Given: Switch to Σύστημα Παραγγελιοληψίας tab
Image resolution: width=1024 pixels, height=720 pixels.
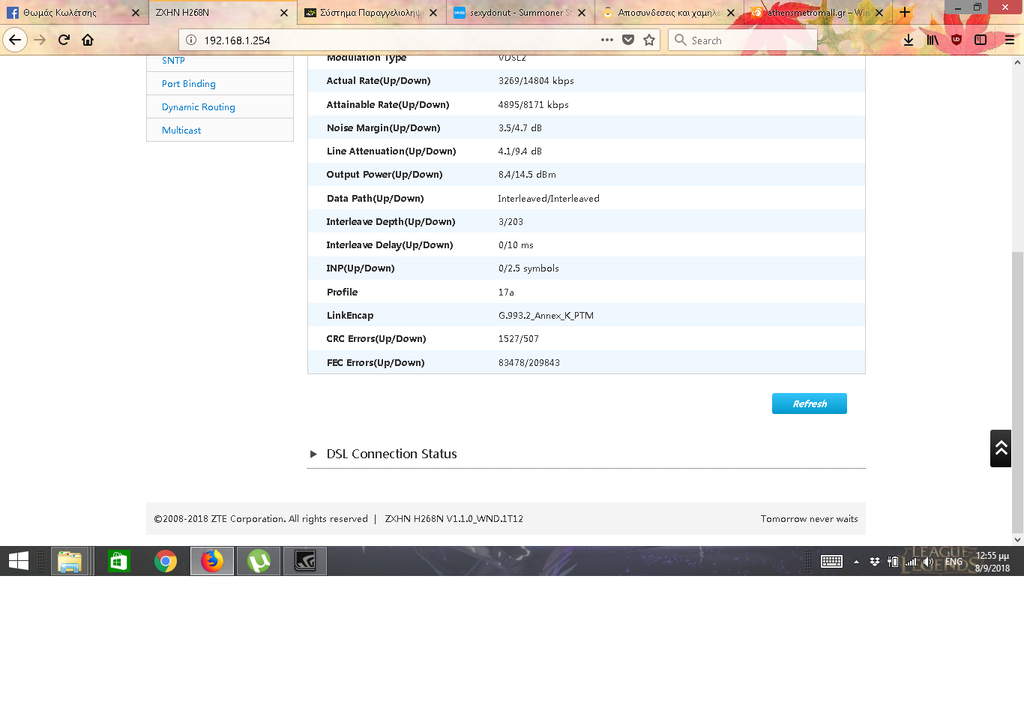Looking at the screenshot, I should pyautogui.click(x=371, y=12).
